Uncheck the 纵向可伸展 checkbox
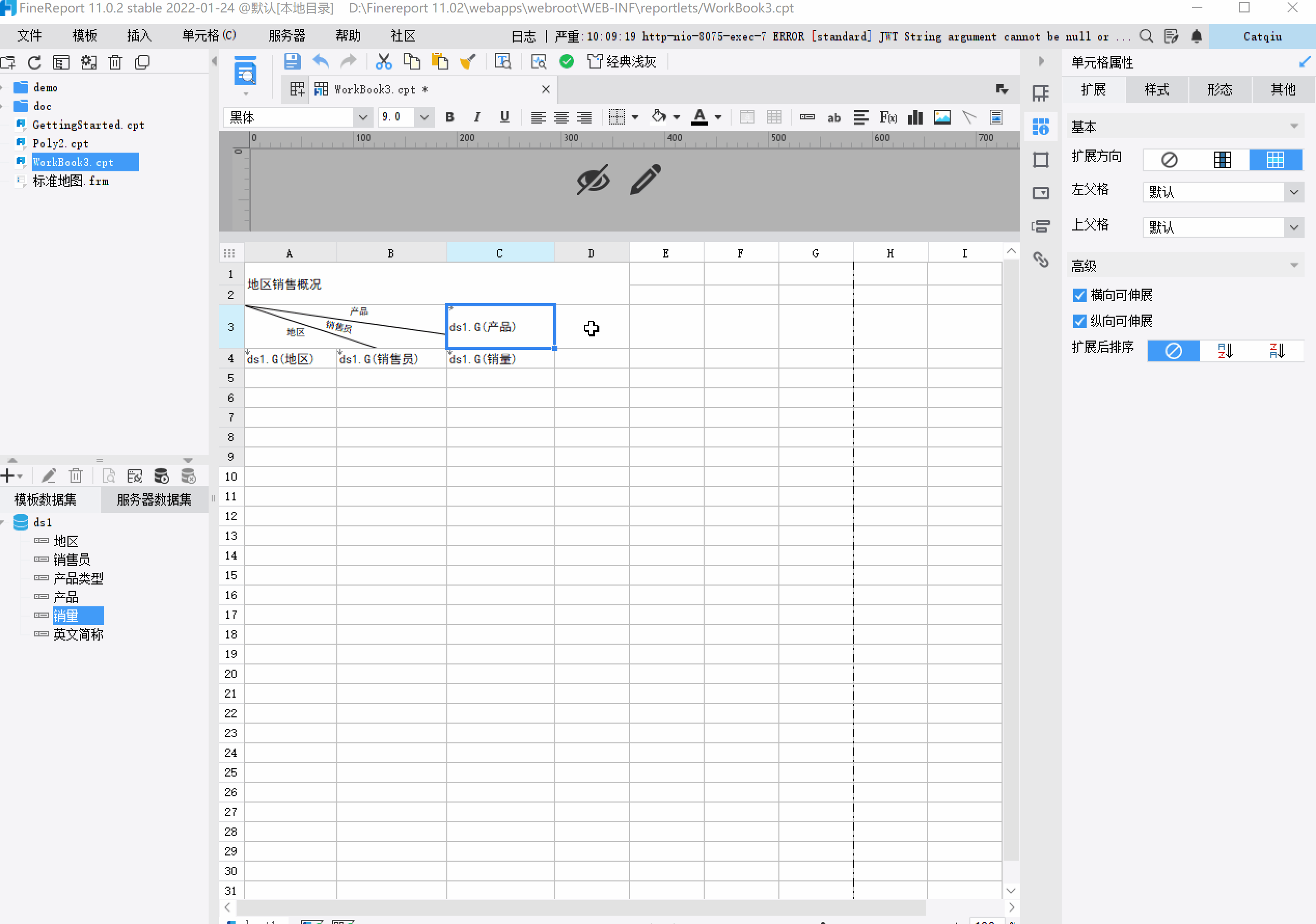 pos(1079,321)
